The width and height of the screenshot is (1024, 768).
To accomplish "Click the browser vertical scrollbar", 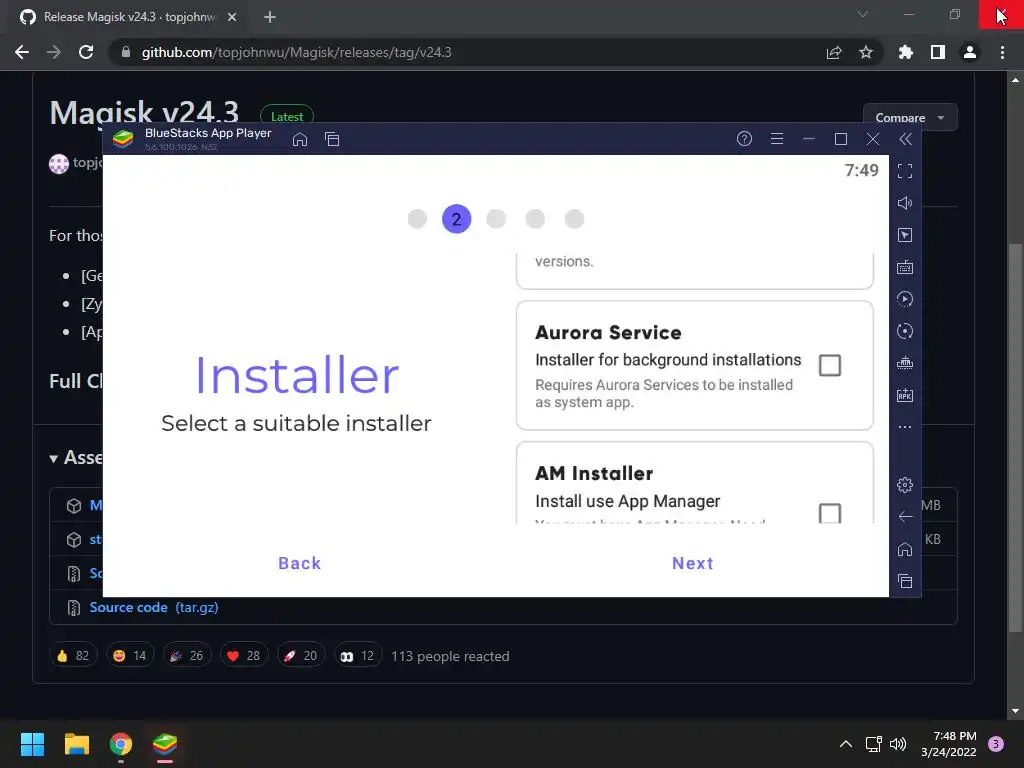I will pyautogui.click(x=1015, y=438).
